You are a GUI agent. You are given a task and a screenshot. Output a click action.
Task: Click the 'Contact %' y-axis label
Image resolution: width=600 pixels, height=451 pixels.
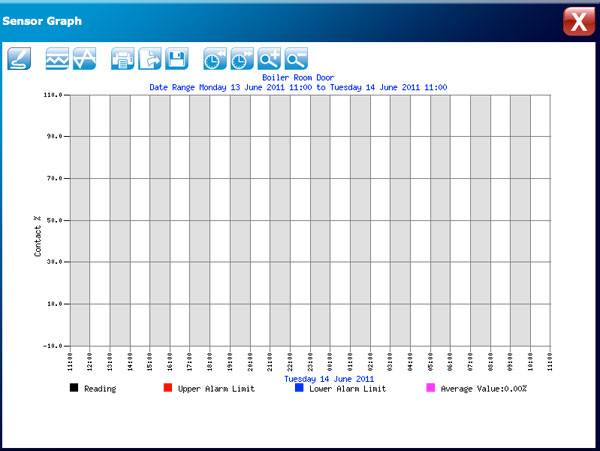pyautogui.click(x=38, y=236)
